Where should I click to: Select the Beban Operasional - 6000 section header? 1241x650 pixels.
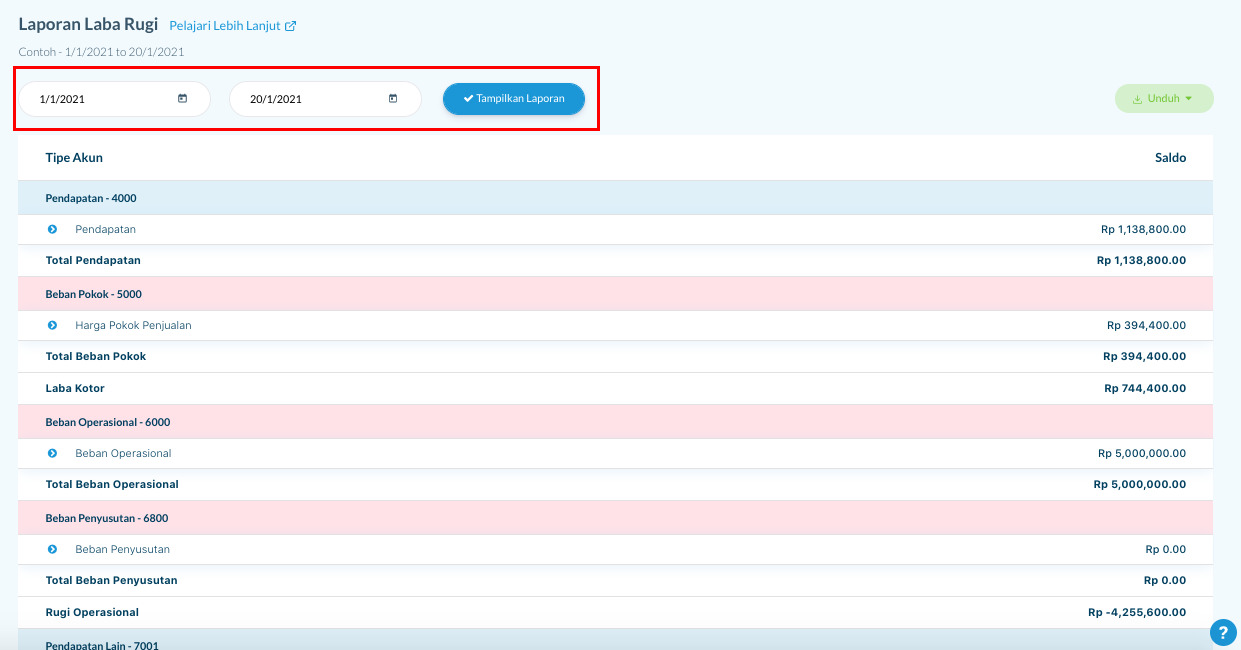(615, 422)
